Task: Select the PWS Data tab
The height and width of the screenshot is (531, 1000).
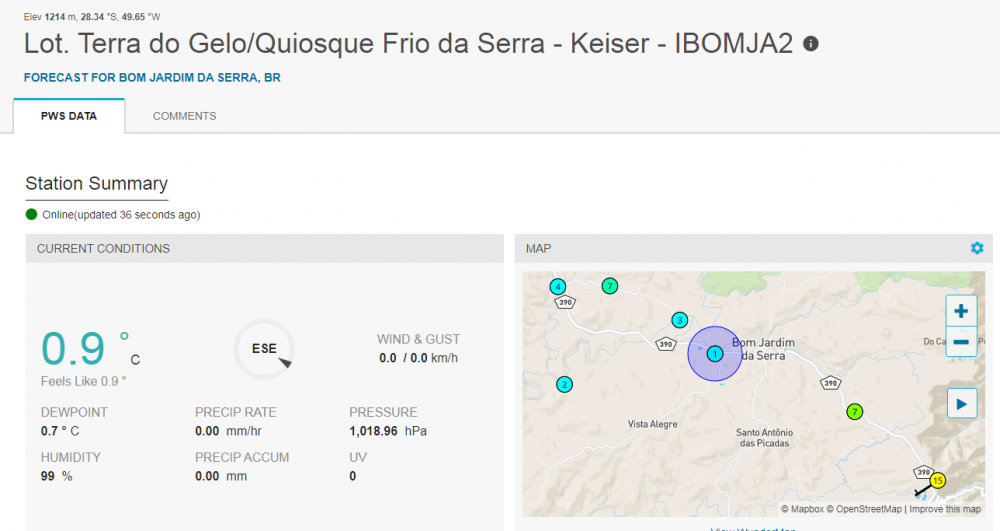Action: click(69, 116)
